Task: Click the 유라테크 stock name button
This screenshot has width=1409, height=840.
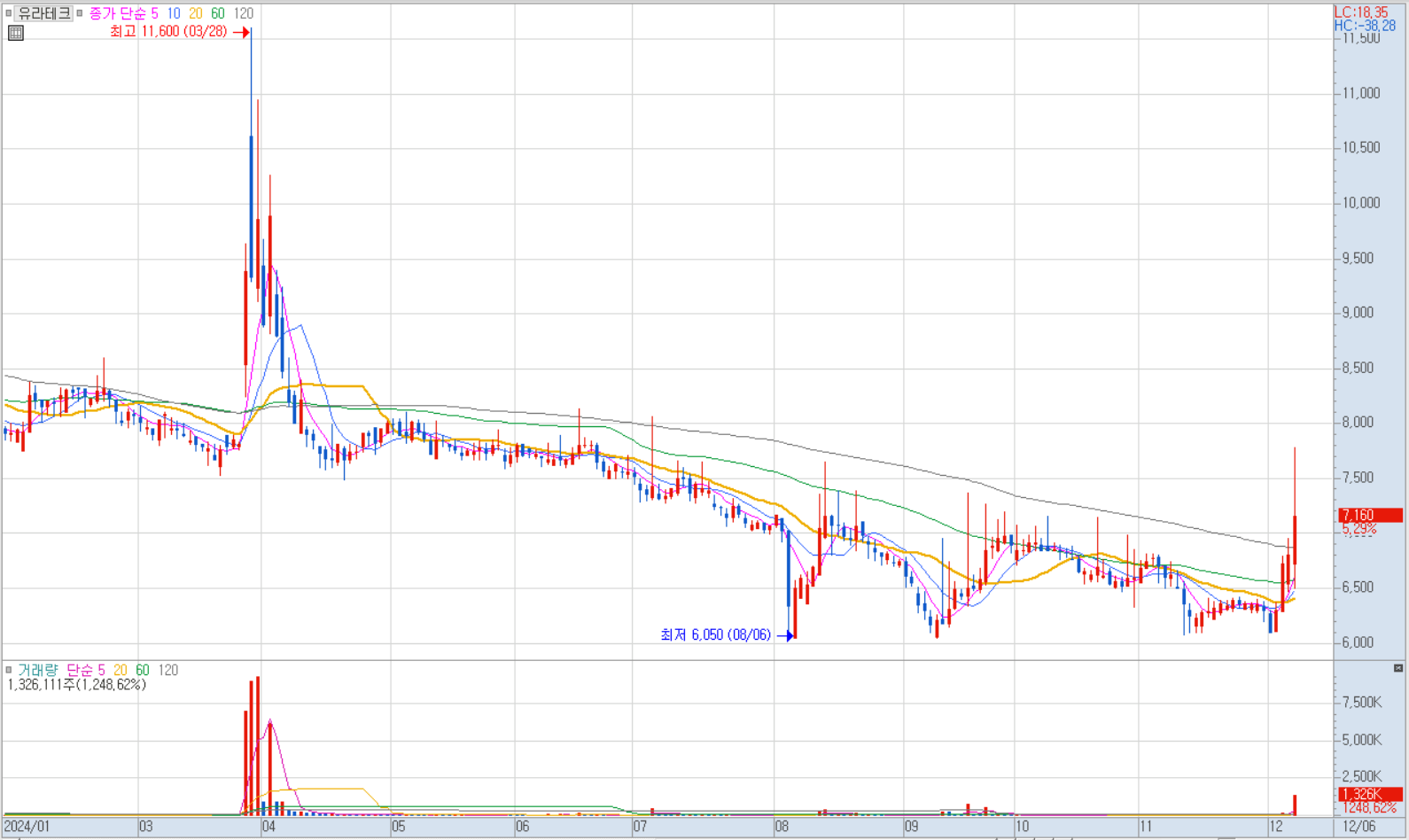Action: [x=43, y=13]
